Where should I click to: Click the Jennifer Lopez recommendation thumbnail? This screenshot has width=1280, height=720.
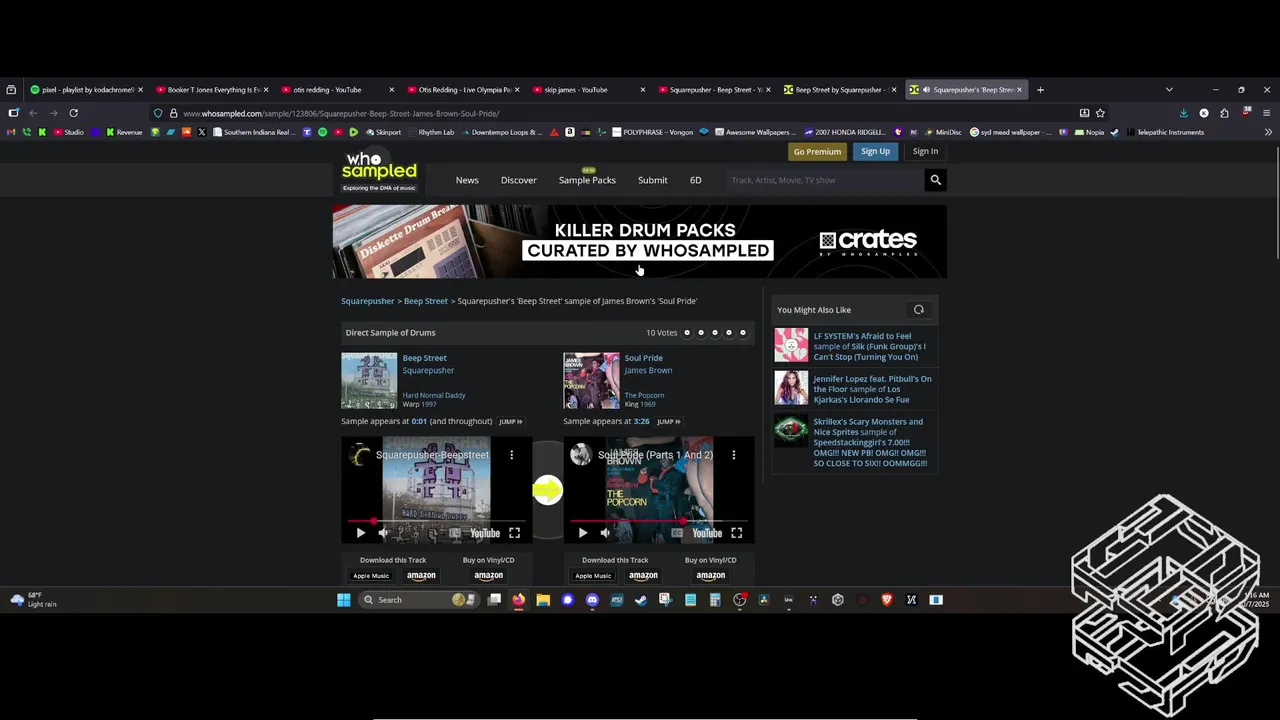tap(791, 388)
